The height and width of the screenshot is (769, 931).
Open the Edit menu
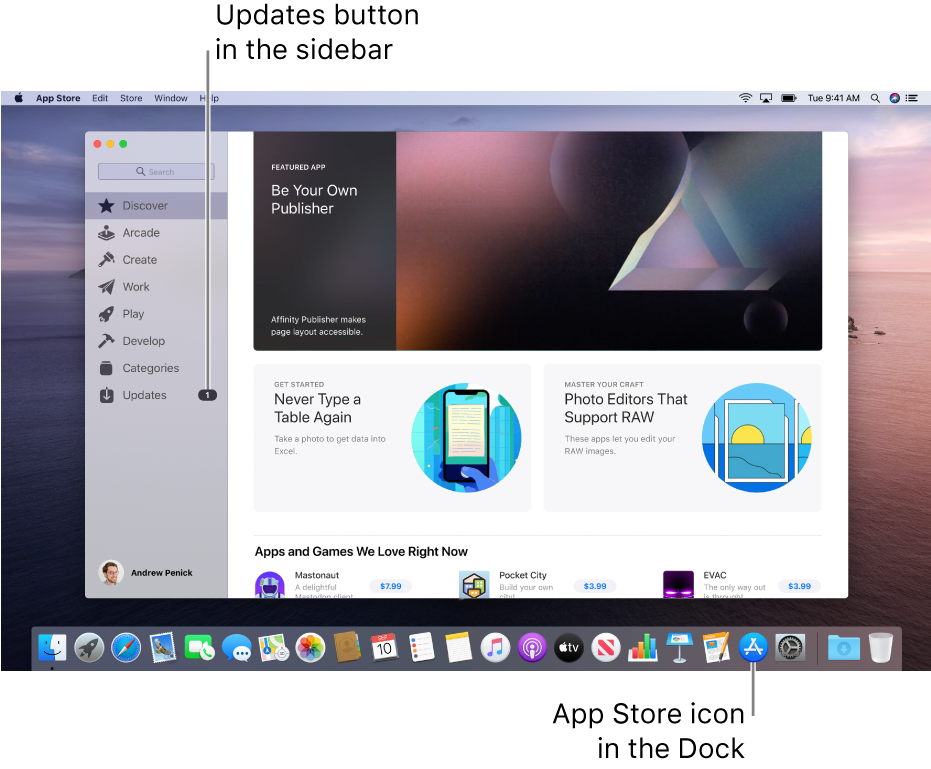pyautogui.click(x=100, y=98)
